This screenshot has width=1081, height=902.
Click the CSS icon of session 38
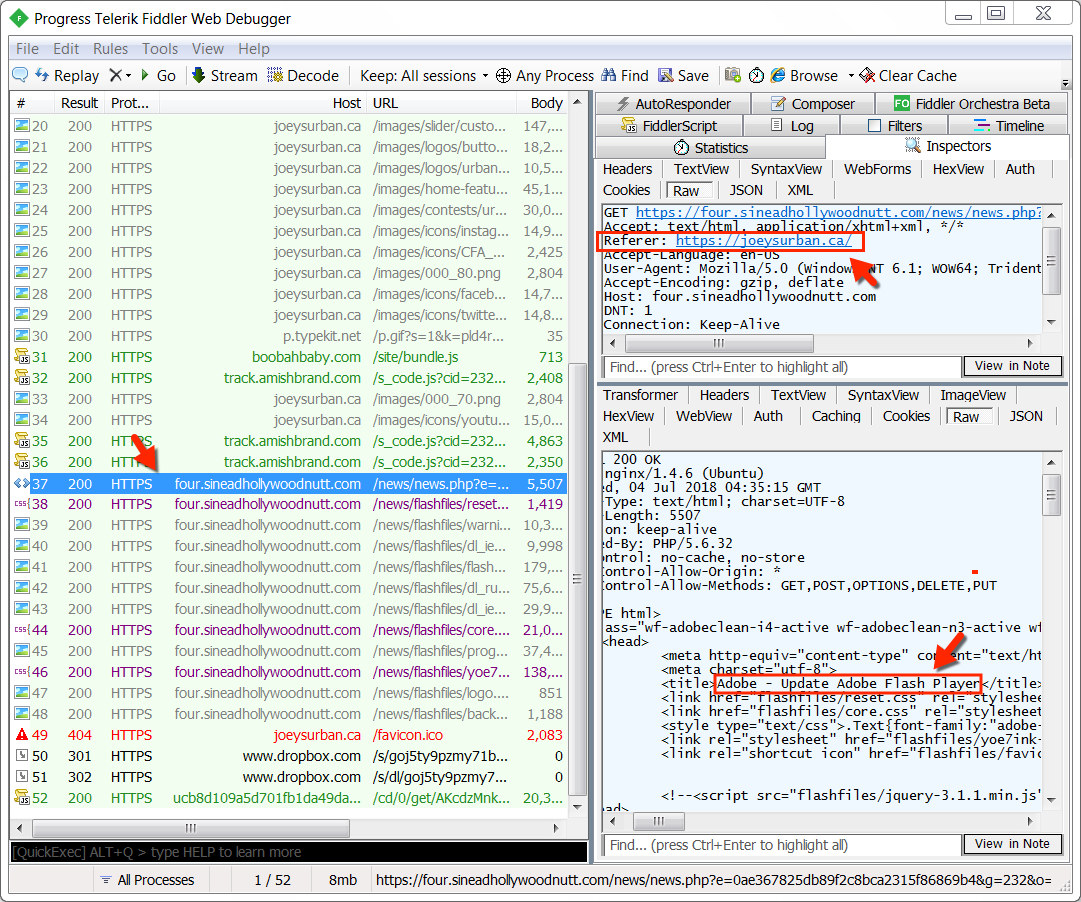[x=21, y=504]
